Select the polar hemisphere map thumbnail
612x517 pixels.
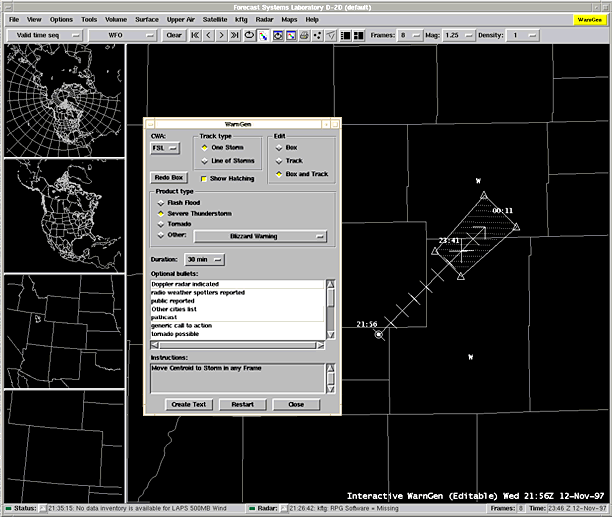[x=64, y=101]
